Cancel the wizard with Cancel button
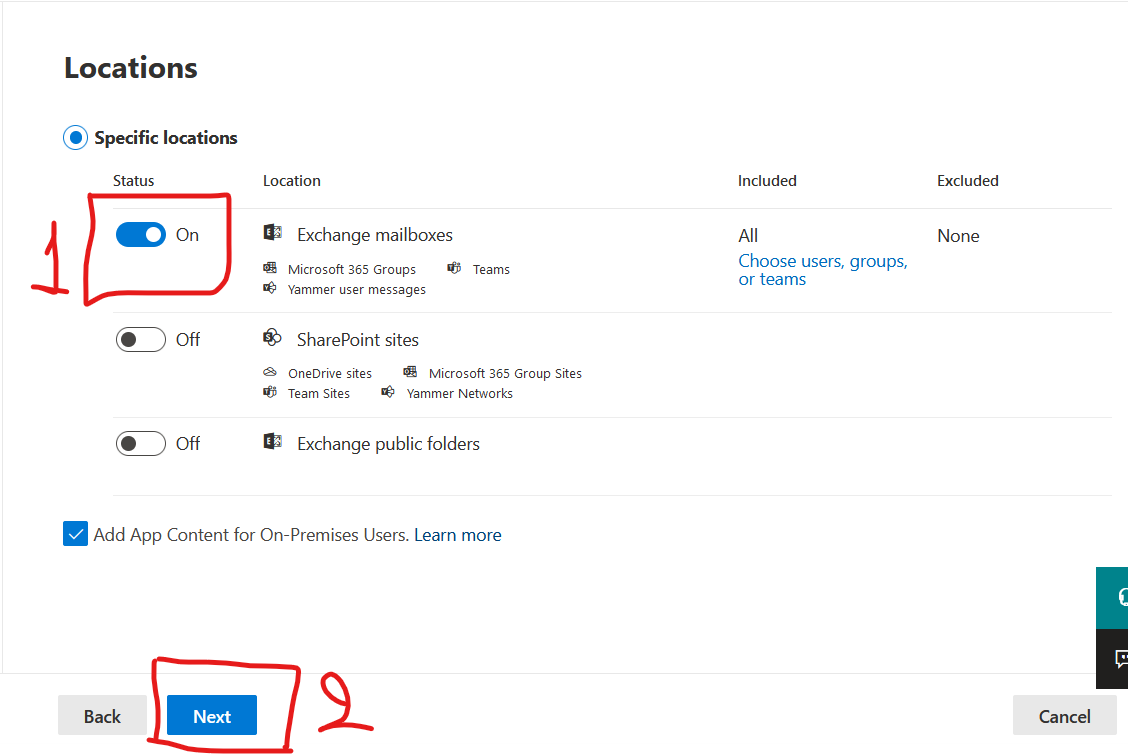This screenshot has height=754, width=1128. [1065, 716]
